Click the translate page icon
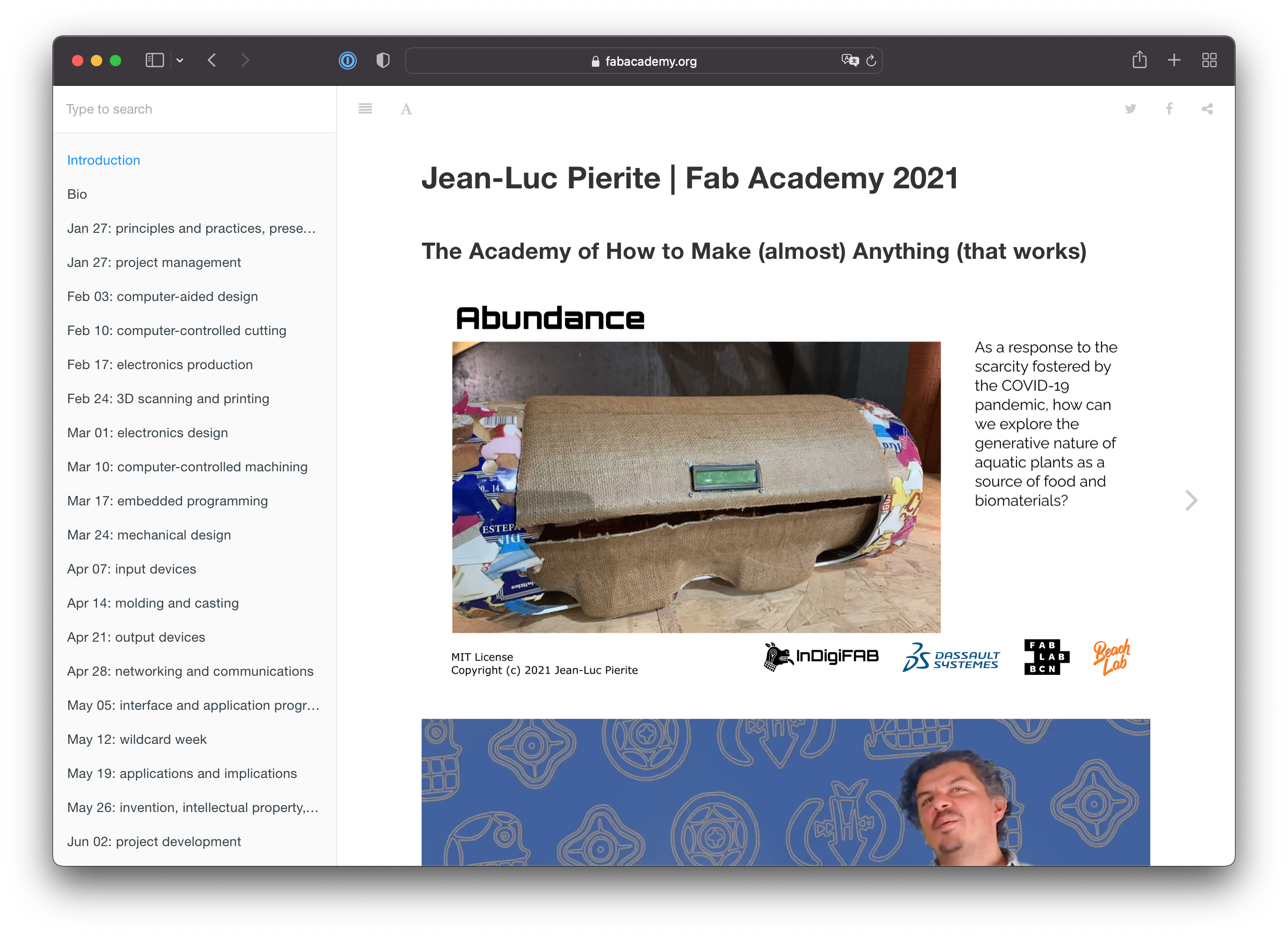Screen dimensions: 1288x936 (x=849, y=60)
